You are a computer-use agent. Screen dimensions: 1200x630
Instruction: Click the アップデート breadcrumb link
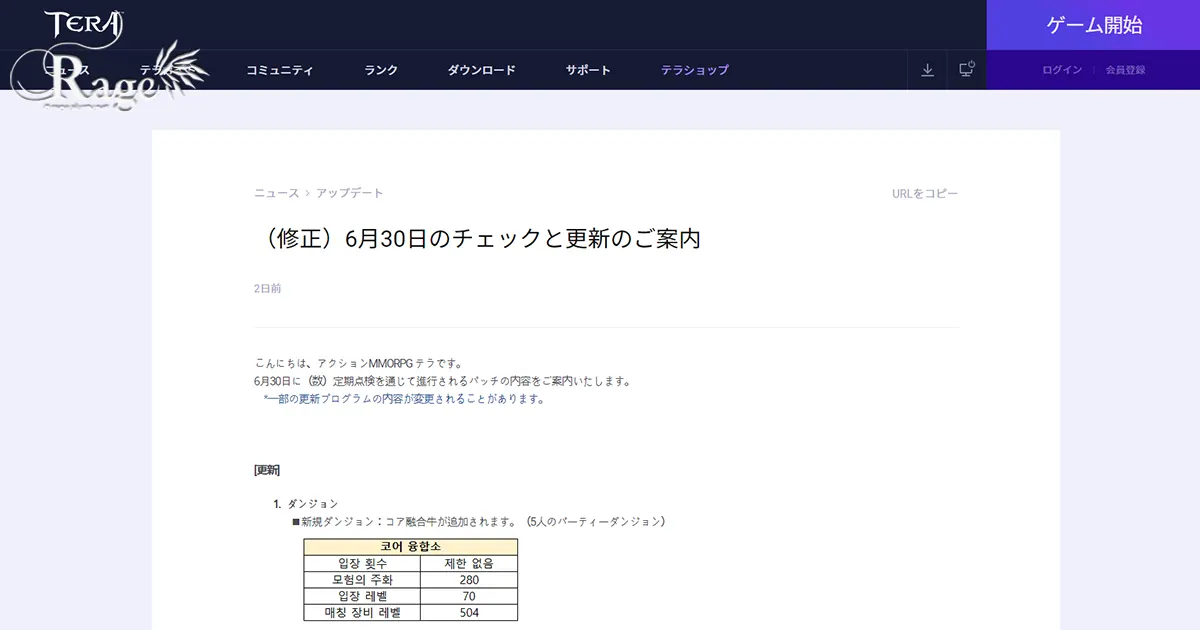[x=349, y=192]
